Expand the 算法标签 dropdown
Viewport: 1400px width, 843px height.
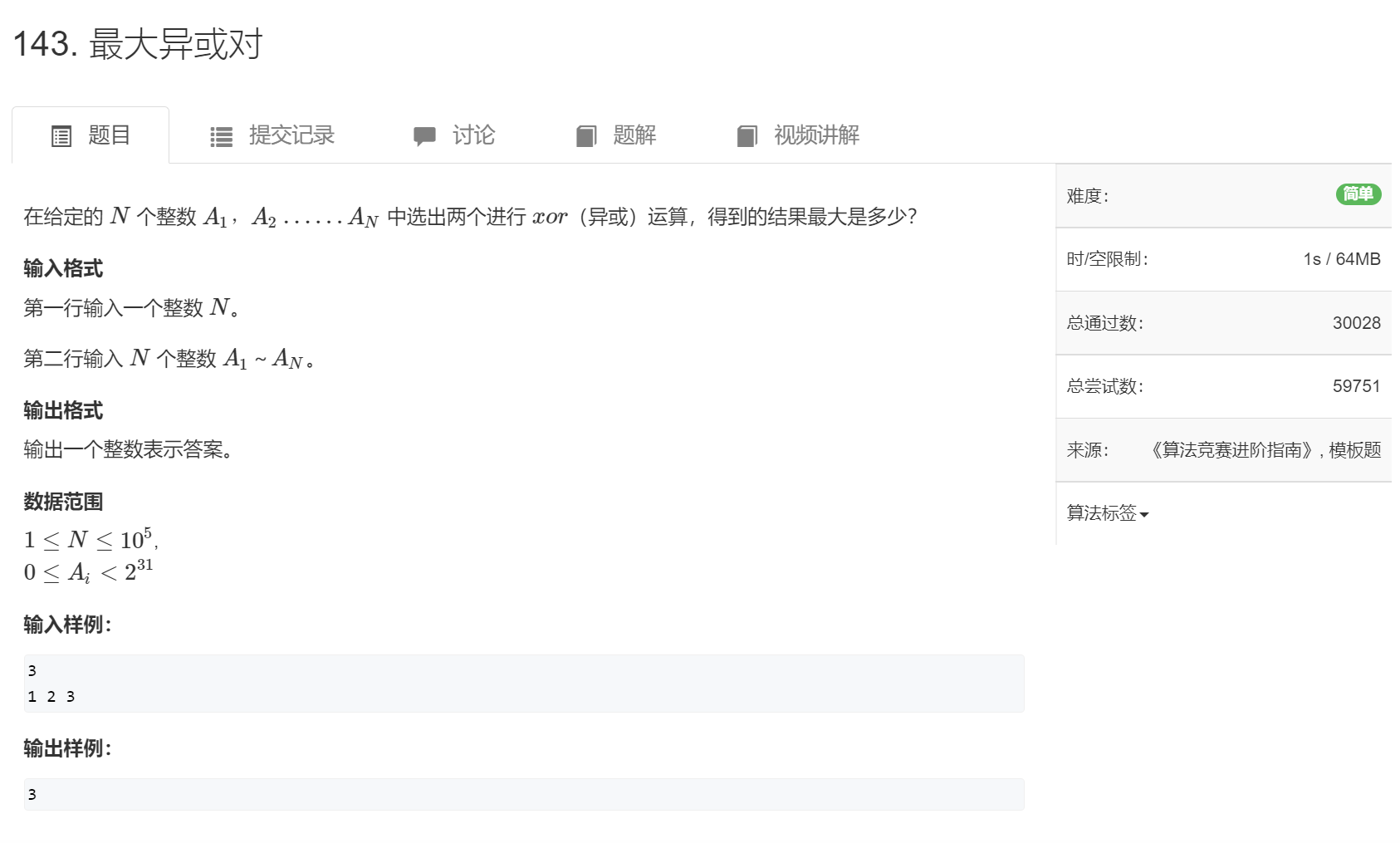click(1108, 513)
